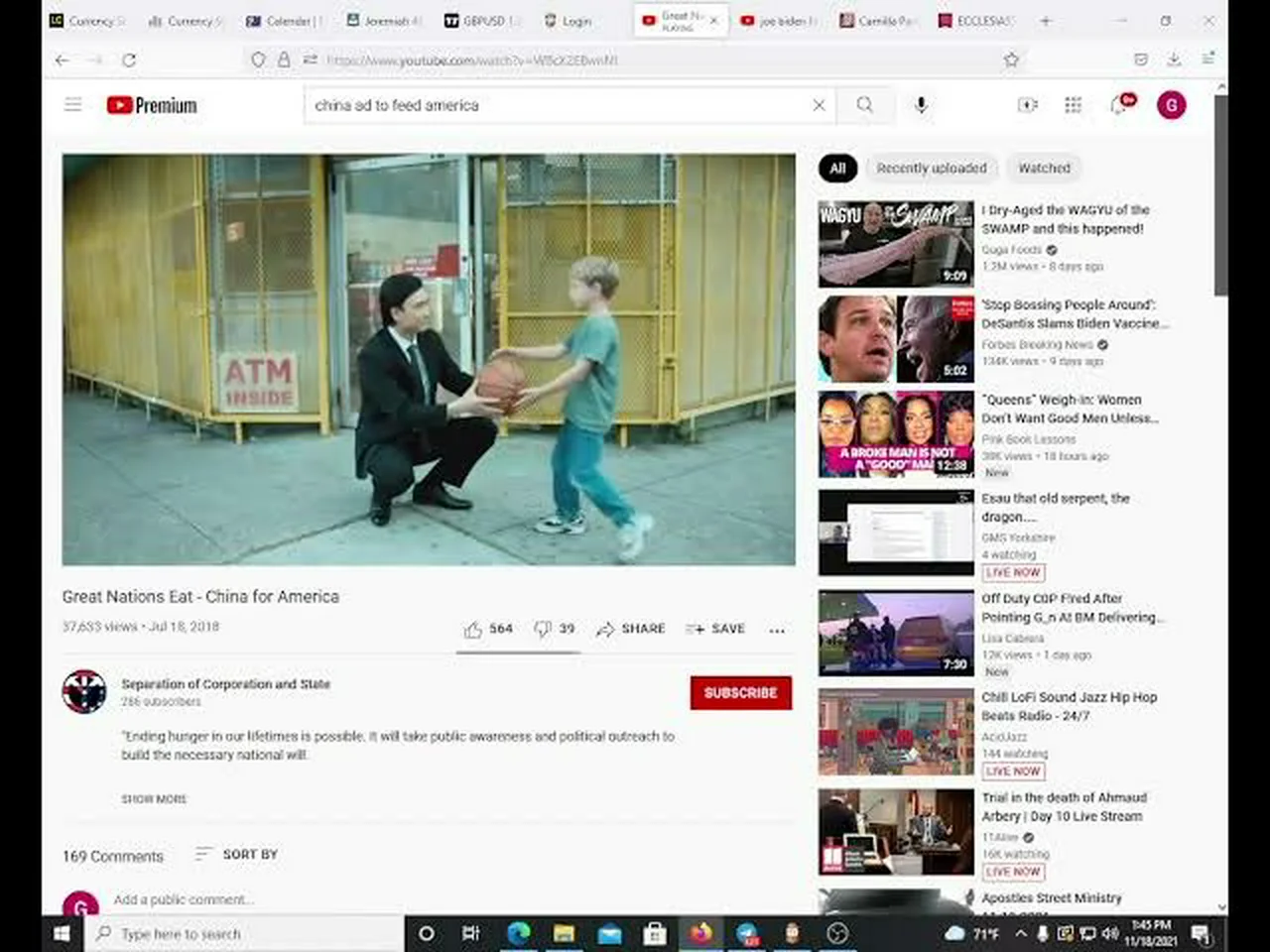Click the video player showing ATM scene
Viewport: 1270px width, 952px height.
coord(429,359)
